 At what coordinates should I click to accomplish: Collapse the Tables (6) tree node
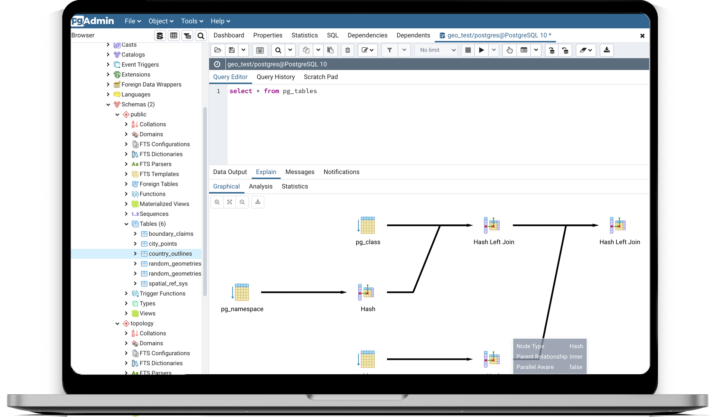[126, 224]
